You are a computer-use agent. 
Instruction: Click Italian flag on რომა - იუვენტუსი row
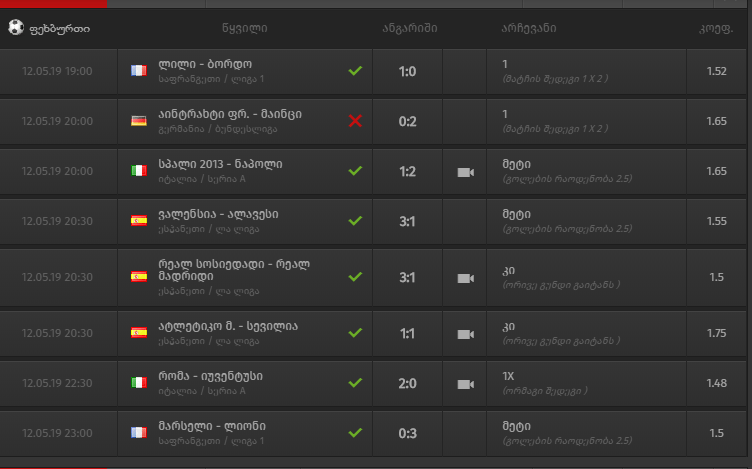click(138, 383)
